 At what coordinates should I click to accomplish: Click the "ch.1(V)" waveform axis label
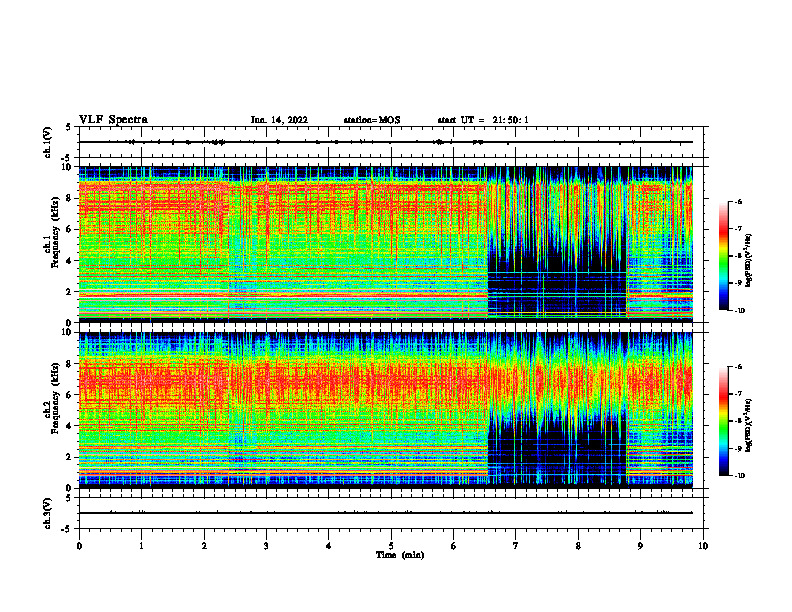48,142
